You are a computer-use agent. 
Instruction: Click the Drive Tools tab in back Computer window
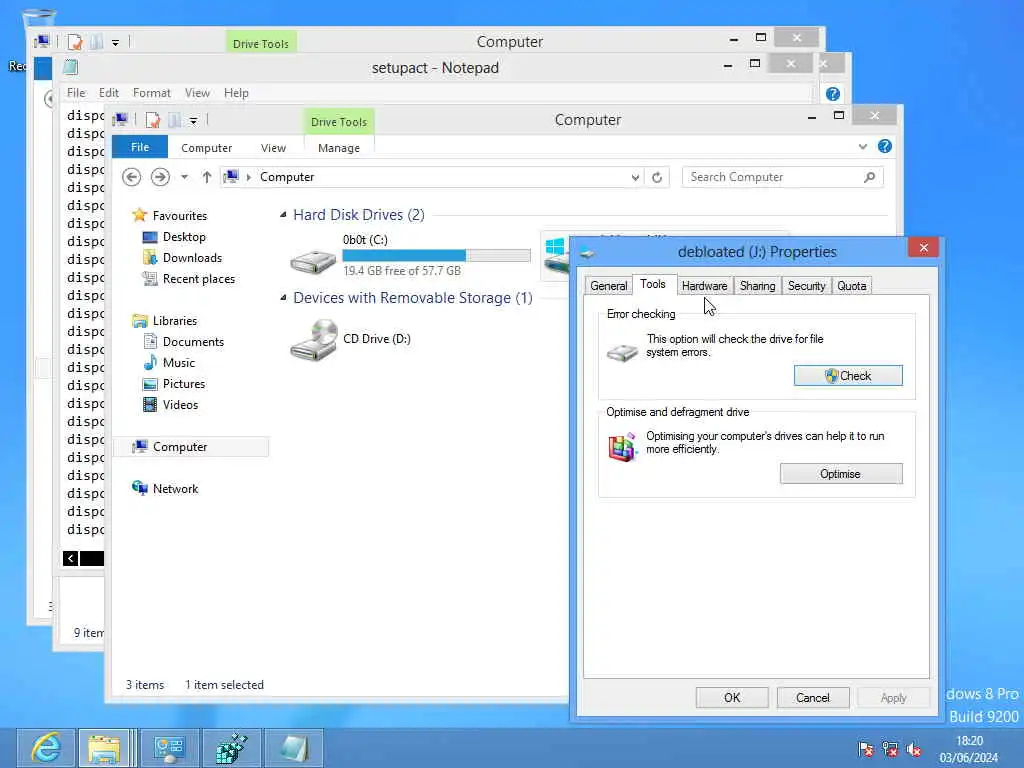coord(261,43)
